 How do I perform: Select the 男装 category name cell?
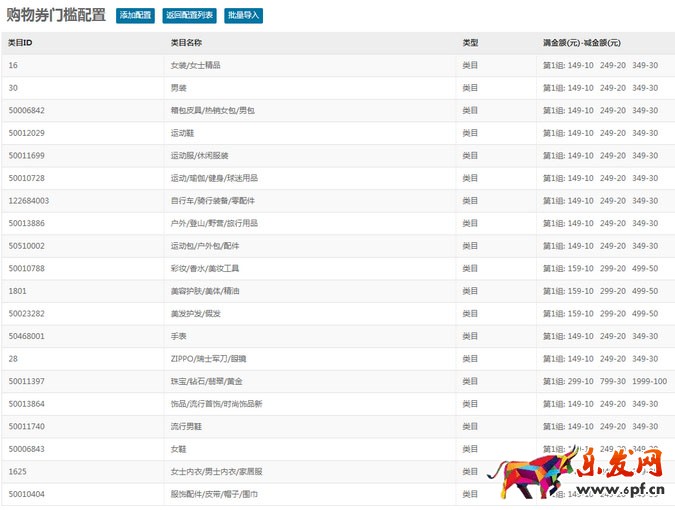(179, 88)
